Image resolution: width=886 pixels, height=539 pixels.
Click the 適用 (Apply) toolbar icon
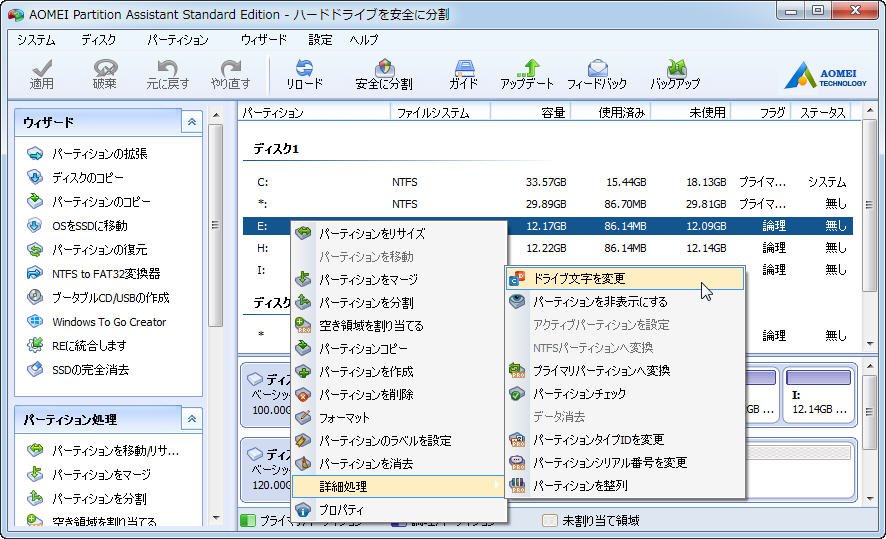point(42,75)
